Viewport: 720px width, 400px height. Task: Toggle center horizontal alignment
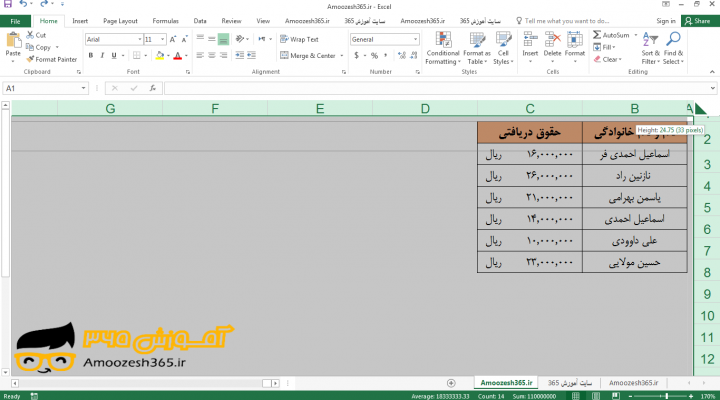pyautogui.click(x=212, y=55)
